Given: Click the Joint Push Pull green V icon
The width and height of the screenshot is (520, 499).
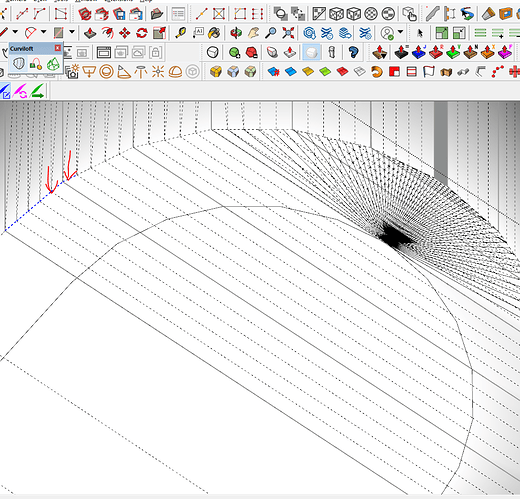Looking at the screenshot, I should tap(453, 52).
